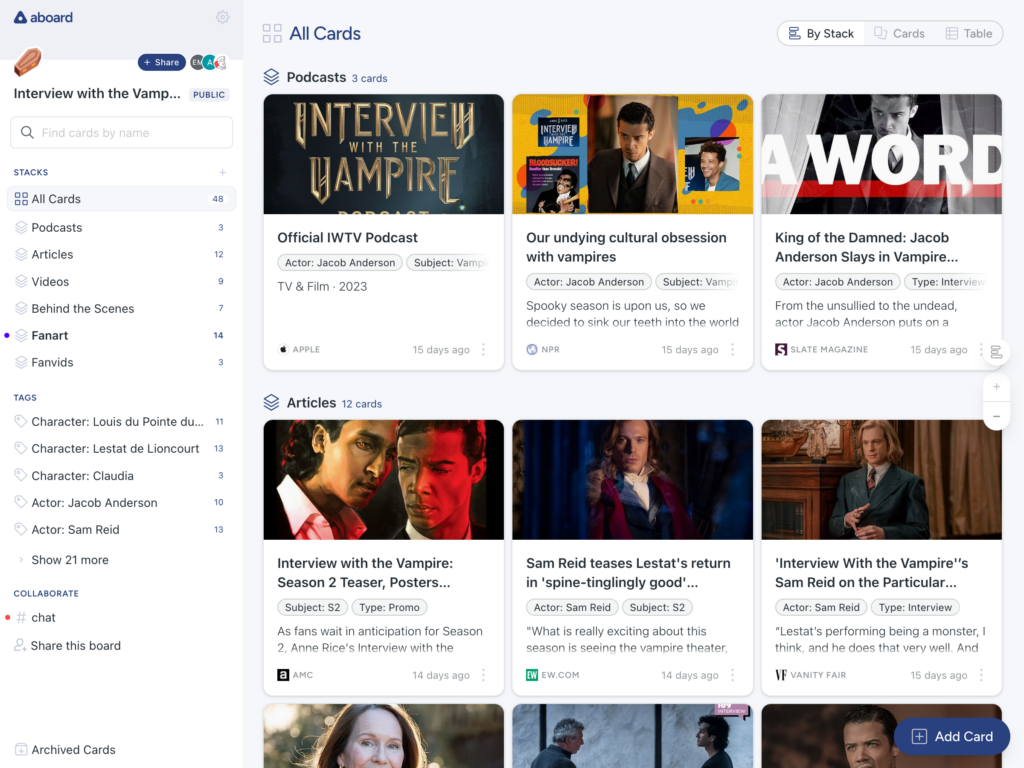Open three-dot menu on Slate Magazine card
Screen dimensions: 1024x768
(981, 349)
